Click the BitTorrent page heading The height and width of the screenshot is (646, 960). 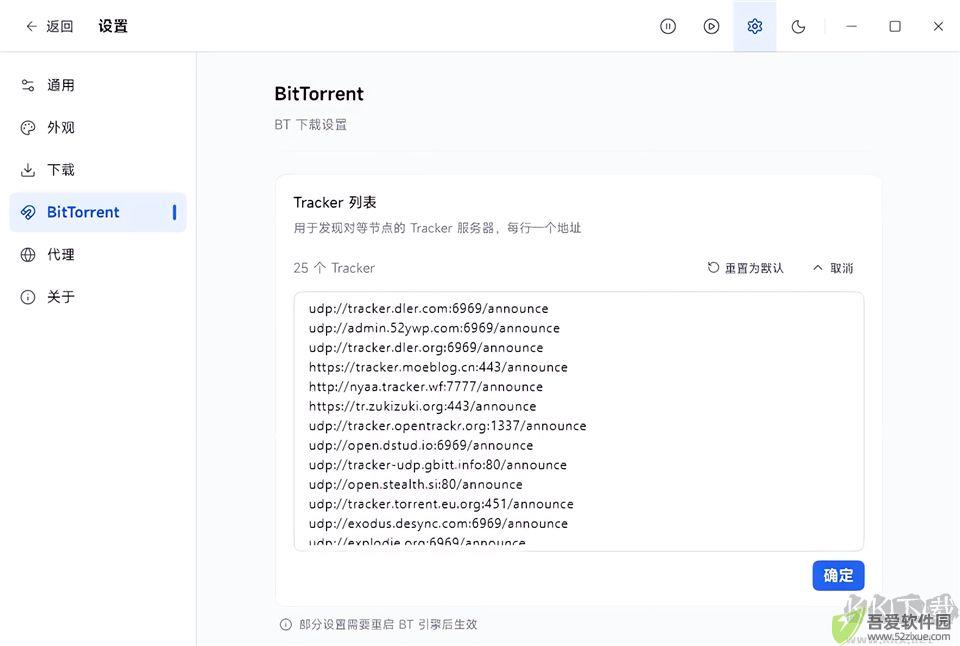pyautogui.click(x=319, y=94)
